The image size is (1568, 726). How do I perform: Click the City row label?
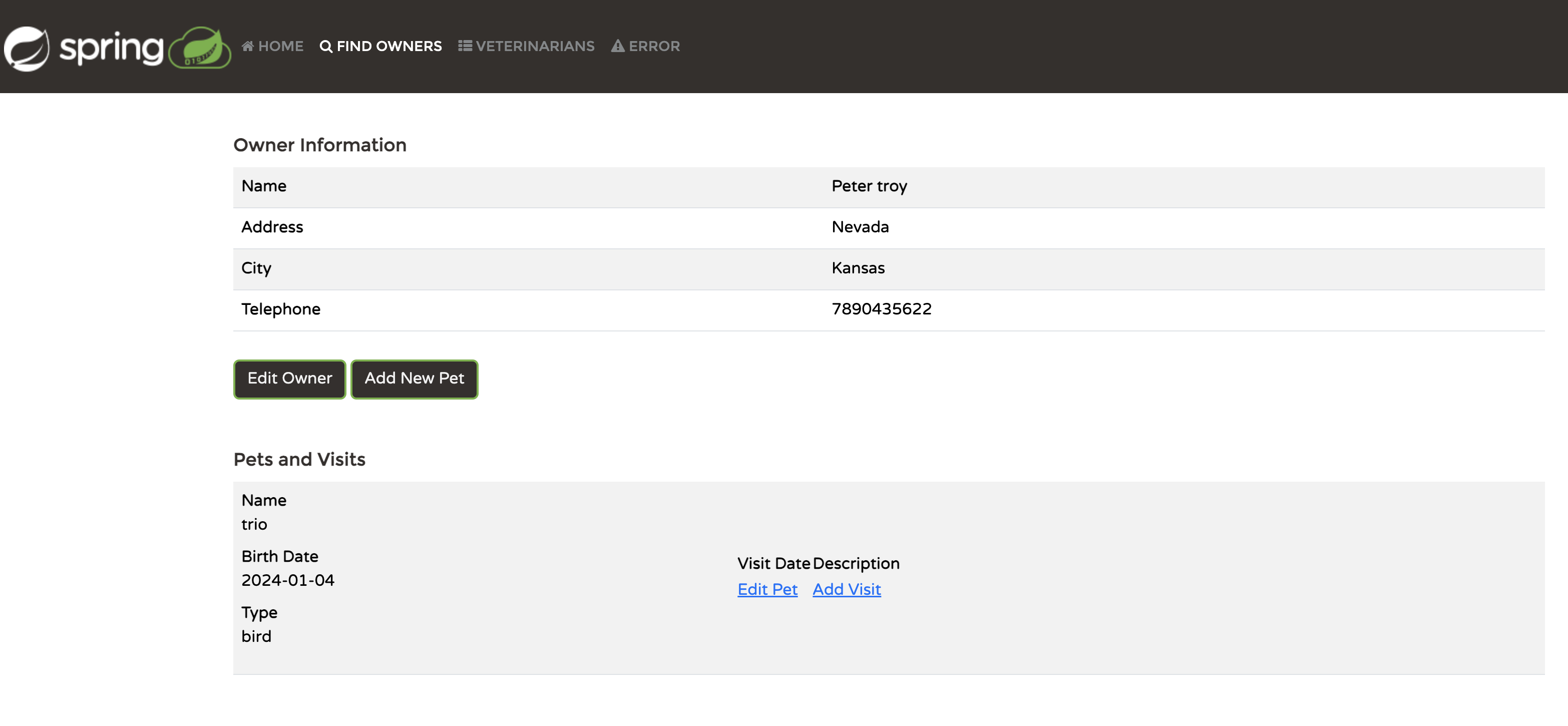point(256,268)
